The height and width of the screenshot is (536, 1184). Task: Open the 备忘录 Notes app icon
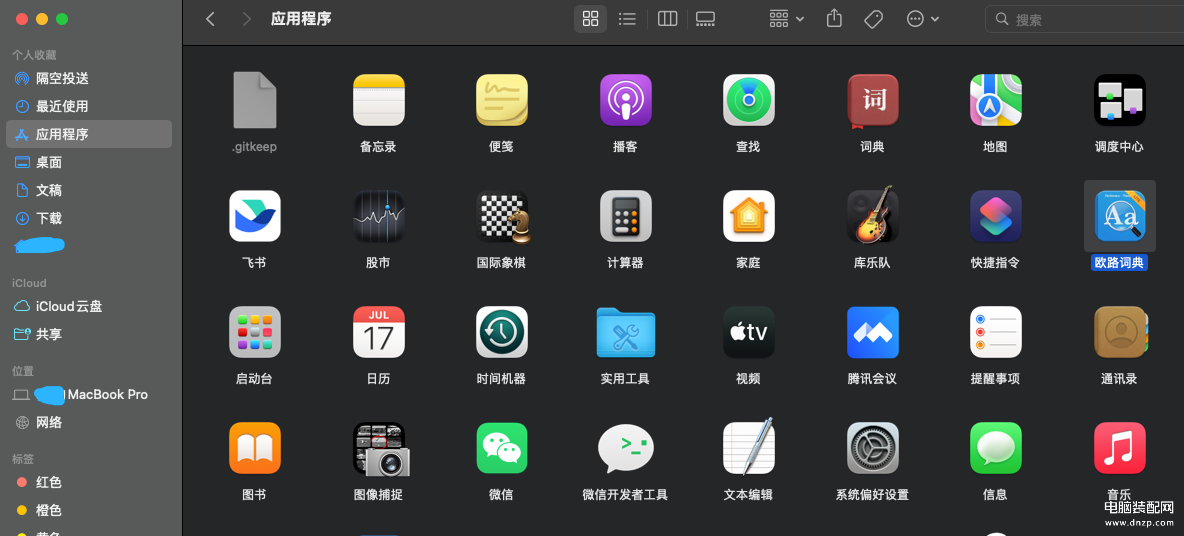pyautogui.click(x=378, y=100)
